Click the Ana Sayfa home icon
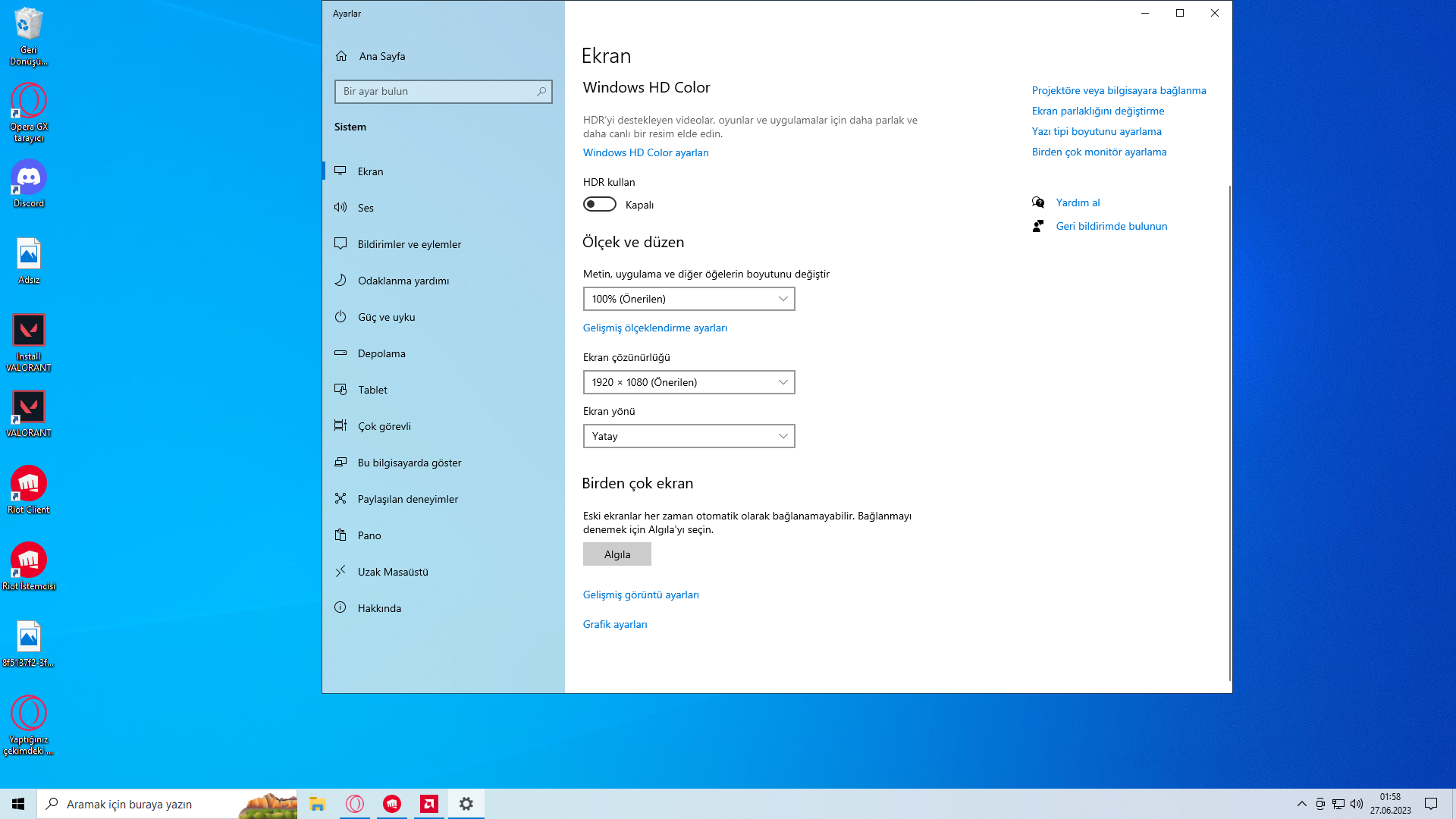The height and width of the screenshot is (819, 1456). pos(341,56)
